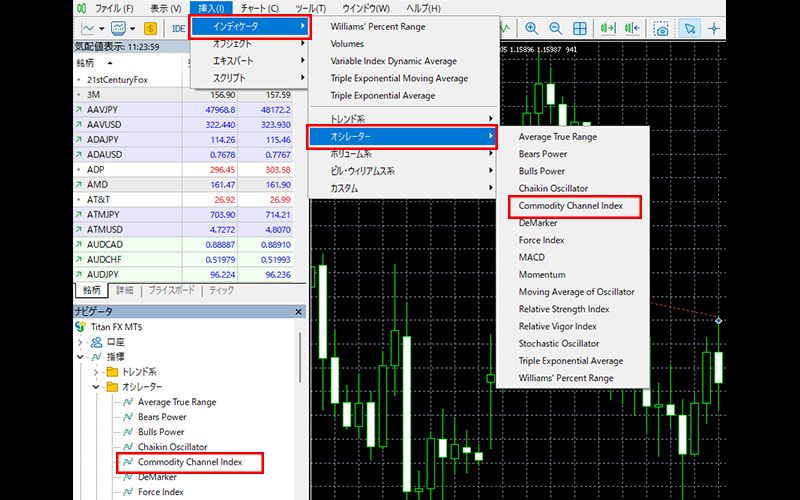Close the Navigator panel
The width and height of the screenshot is (800, 500).
click(298, 312)
